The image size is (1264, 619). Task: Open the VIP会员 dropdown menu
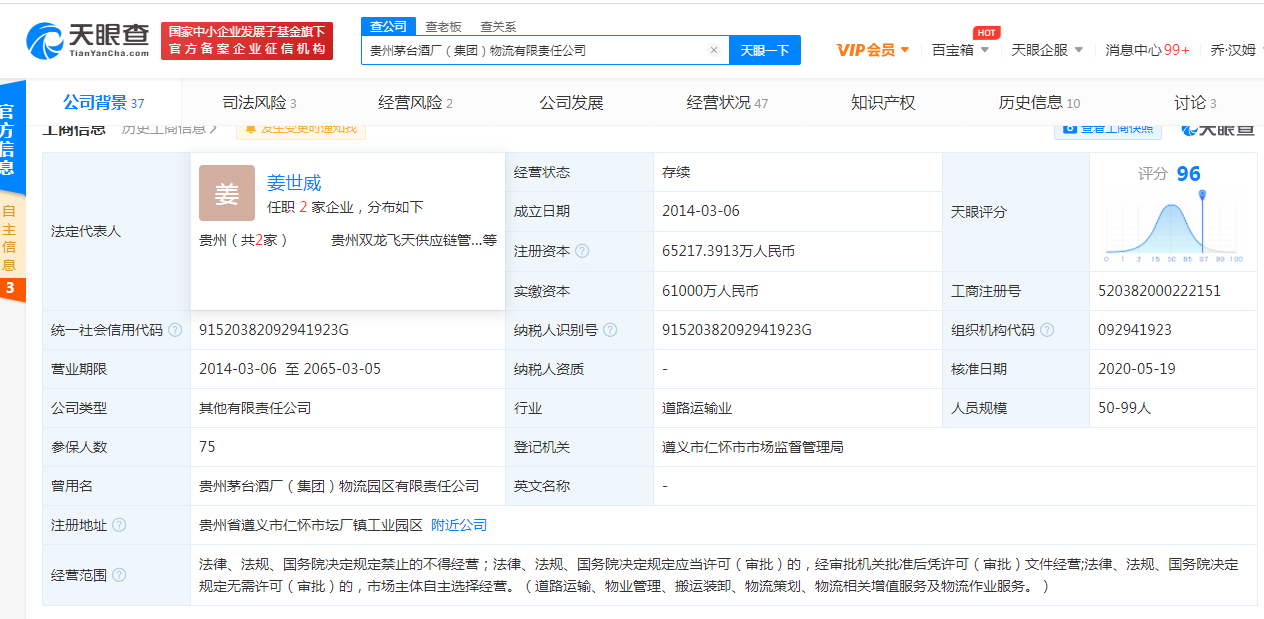(x=873, y=50)
